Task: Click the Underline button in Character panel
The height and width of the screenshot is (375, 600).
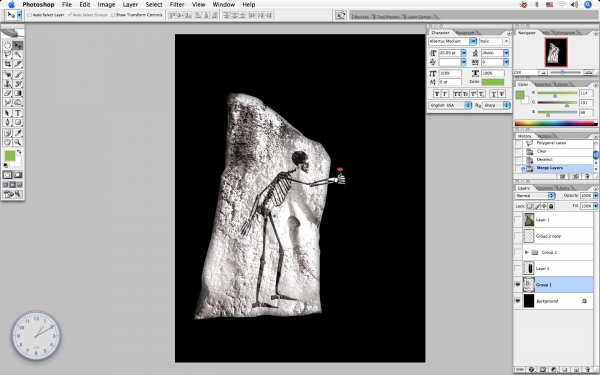Action: tap(493, 94)
